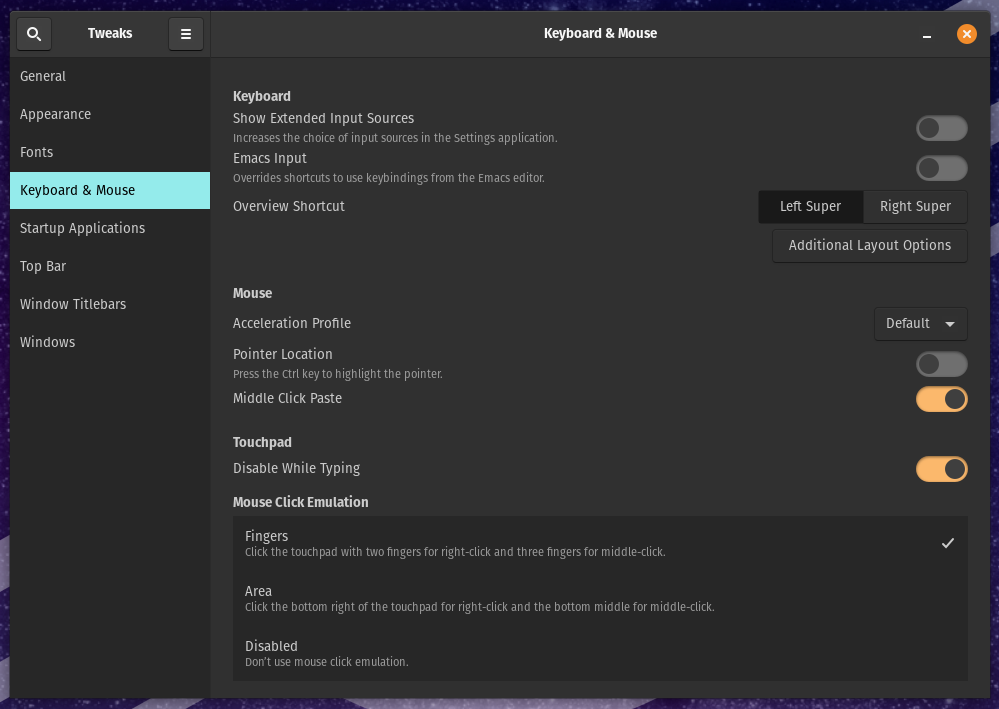Disable Middle Click Paste
The image size is (999, 709).
[941, 399]
